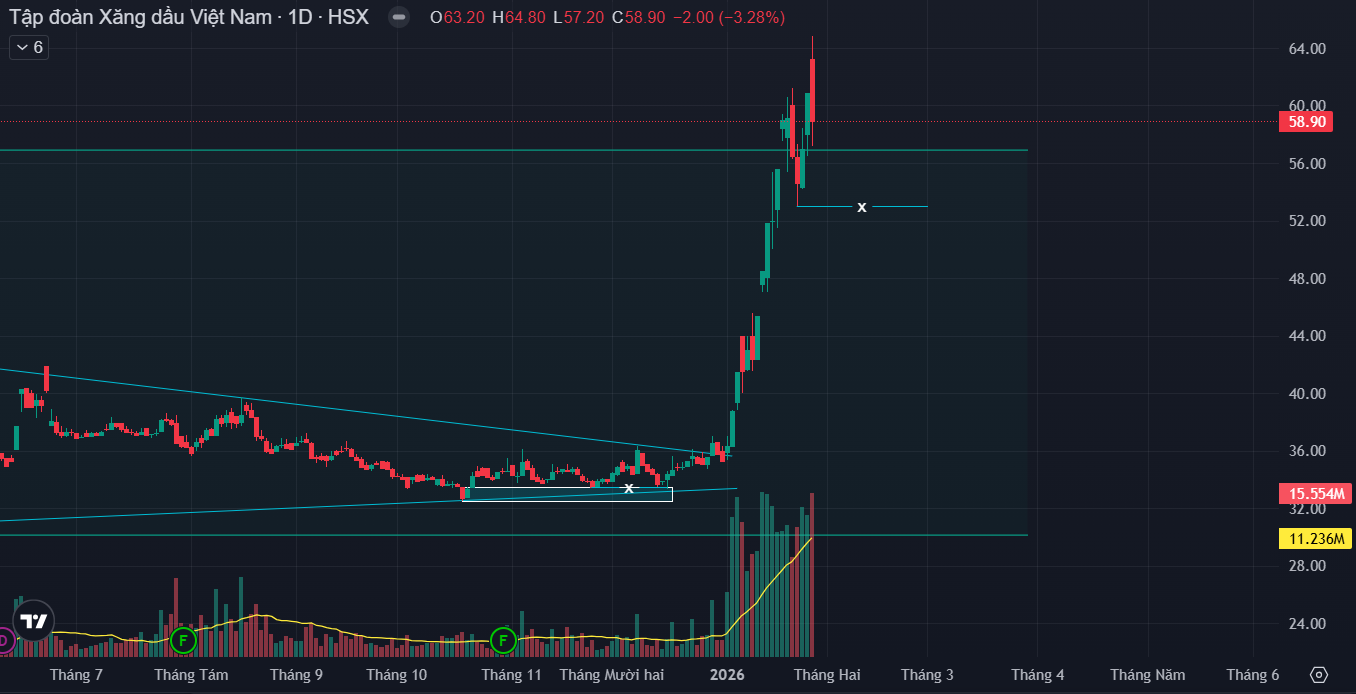Image resolution: width=1356 pixels, height=694 pixels.
Task: Click the Tháng 9 time axis label
Action: pos(296,675)
